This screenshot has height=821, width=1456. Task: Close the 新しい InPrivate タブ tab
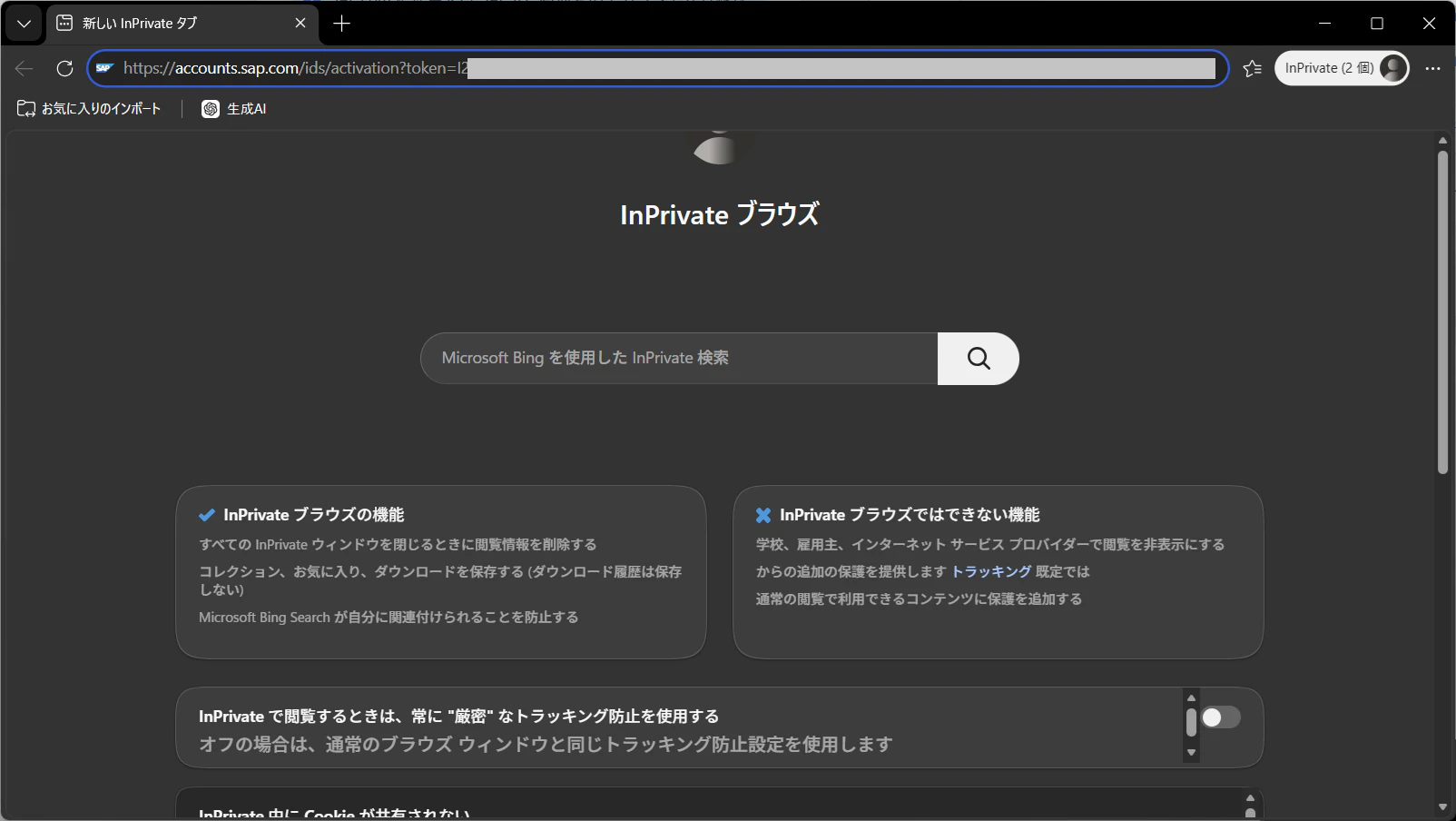300,24
